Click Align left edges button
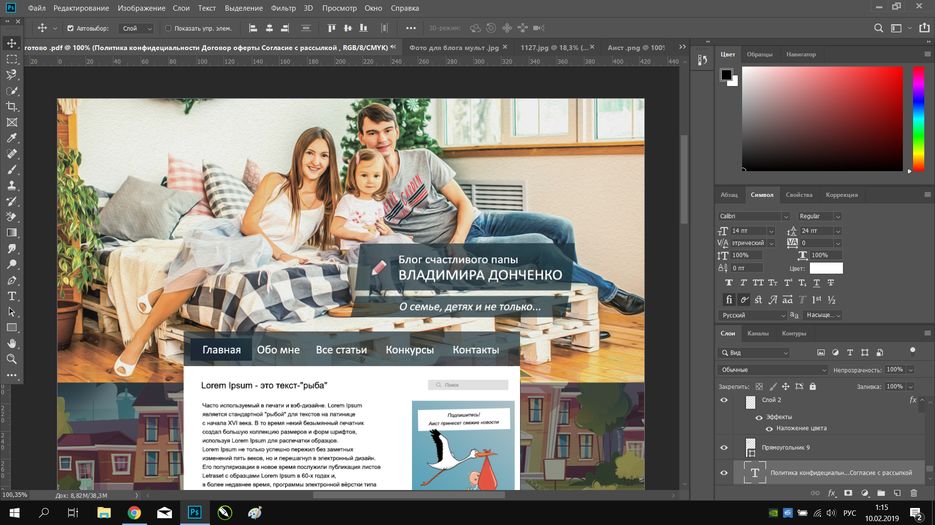 point(253,28)
